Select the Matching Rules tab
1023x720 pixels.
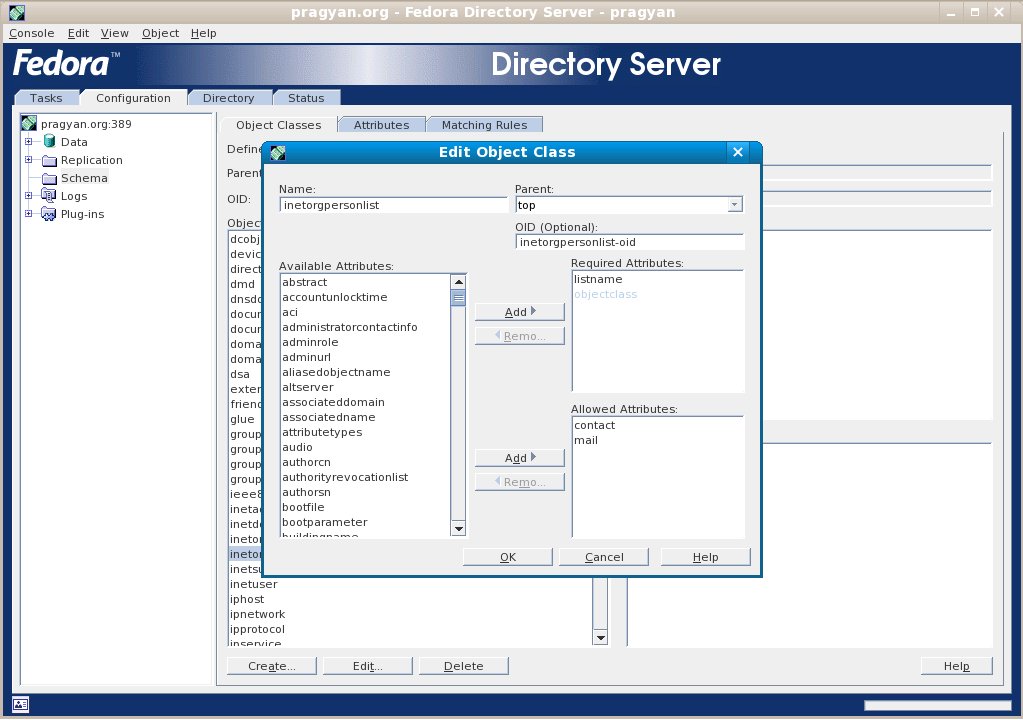tap(484, 125)
